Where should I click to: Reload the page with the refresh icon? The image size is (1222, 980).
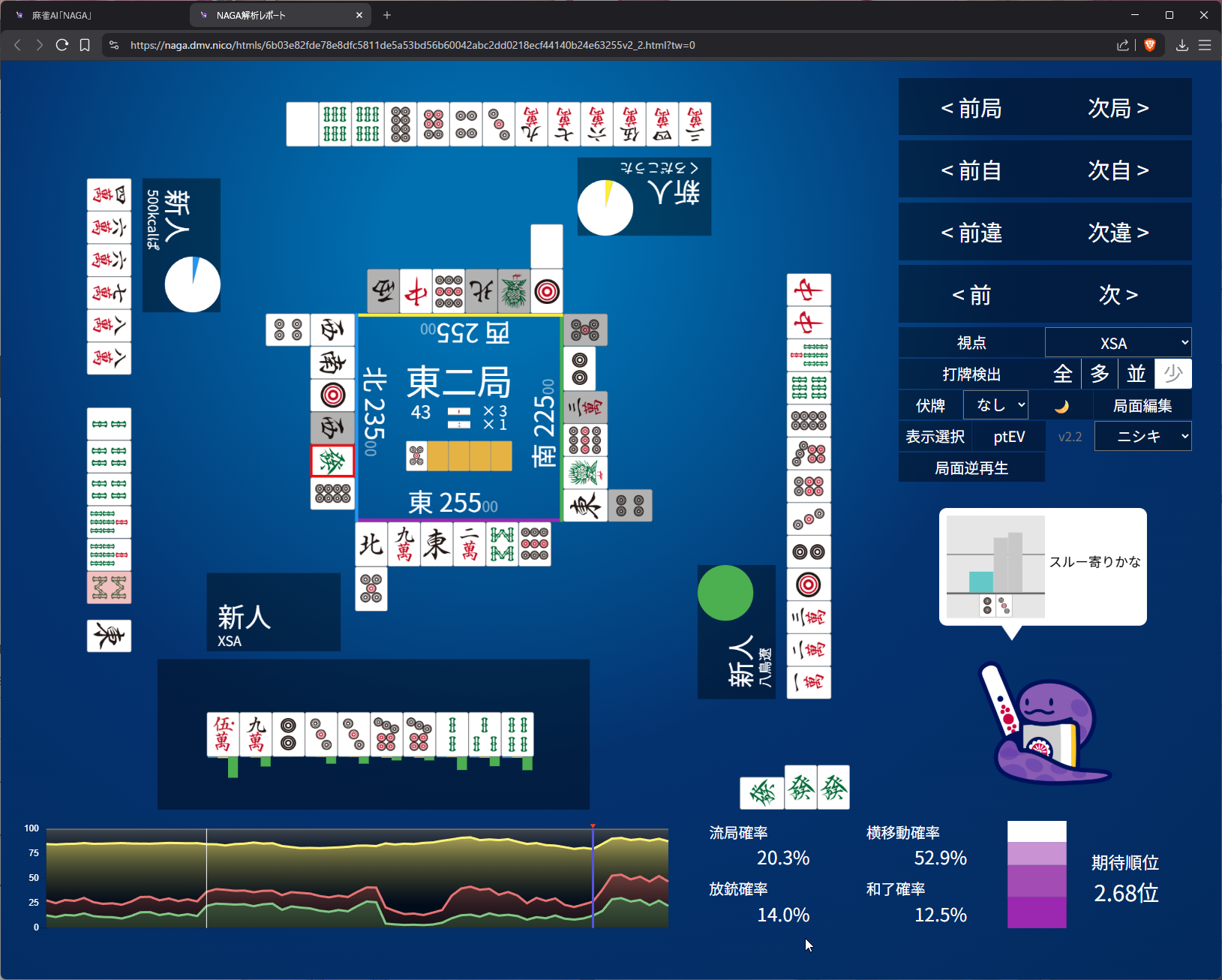pyautogui.click(x=62, y=45)
